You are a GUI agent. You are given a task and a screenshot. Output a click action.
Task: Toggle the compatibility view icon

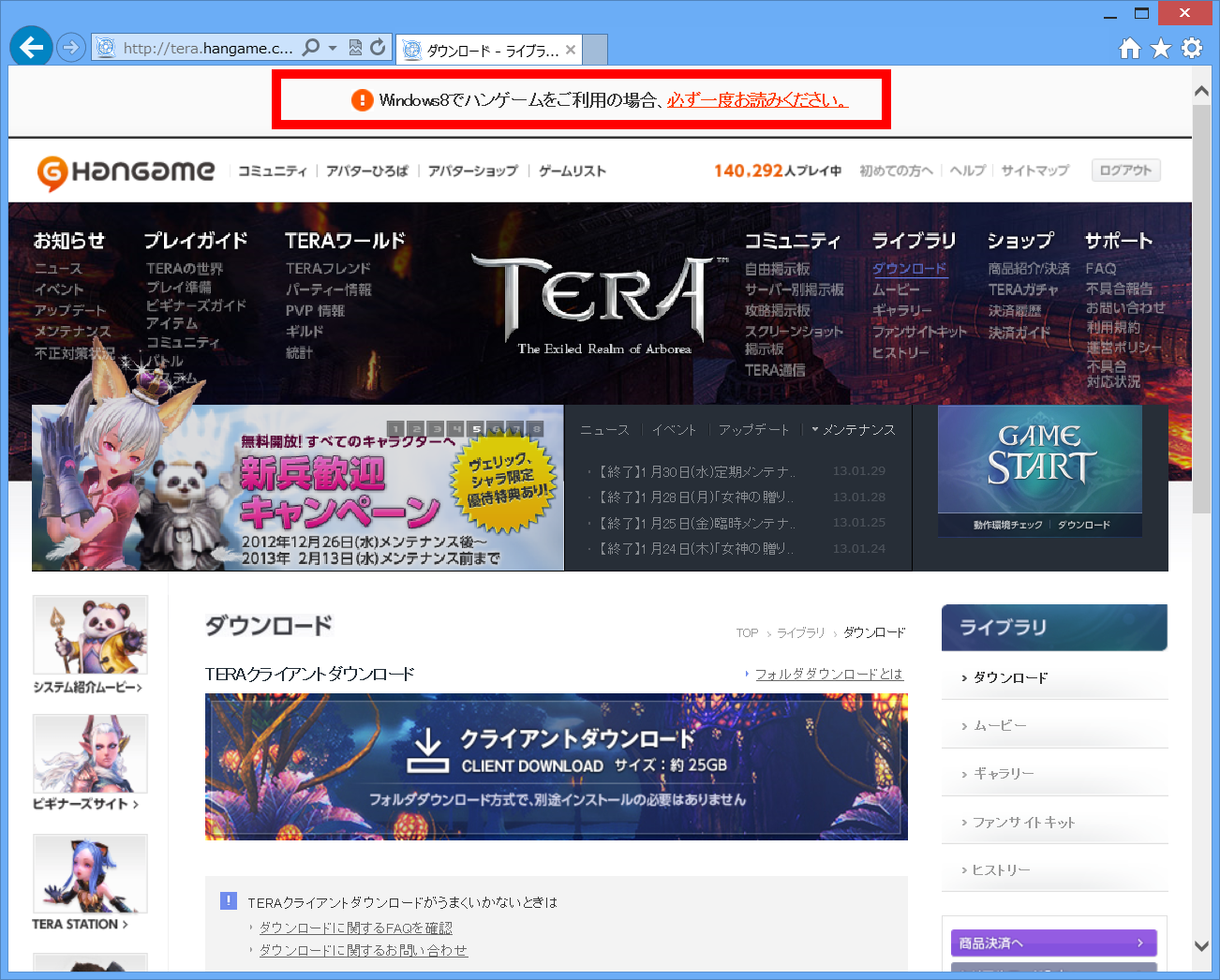point(355,47)
